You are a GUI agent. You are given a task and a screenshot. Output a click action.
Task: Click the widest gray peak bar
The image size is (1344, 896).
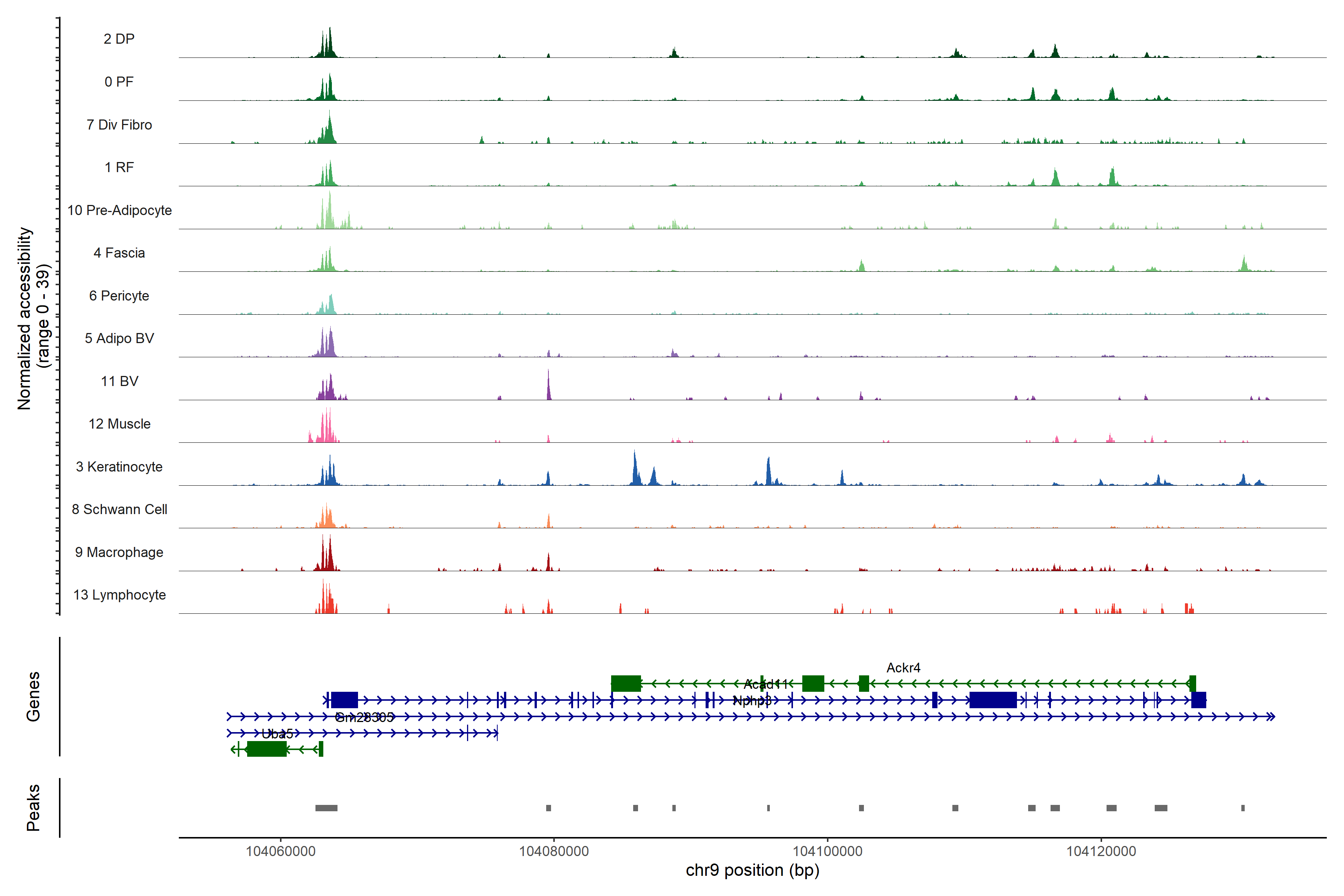pos(326,808)
